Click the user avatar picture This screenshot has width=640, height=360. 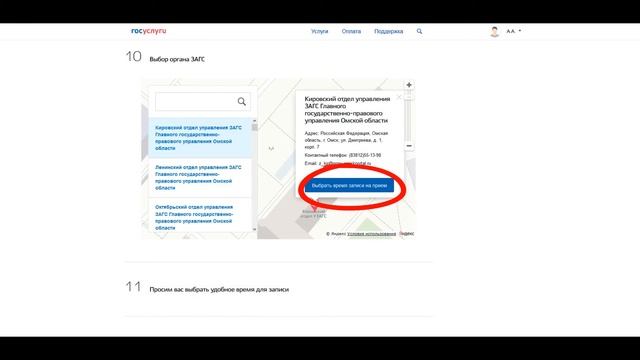pyautogui.click(x=494, y=31)
